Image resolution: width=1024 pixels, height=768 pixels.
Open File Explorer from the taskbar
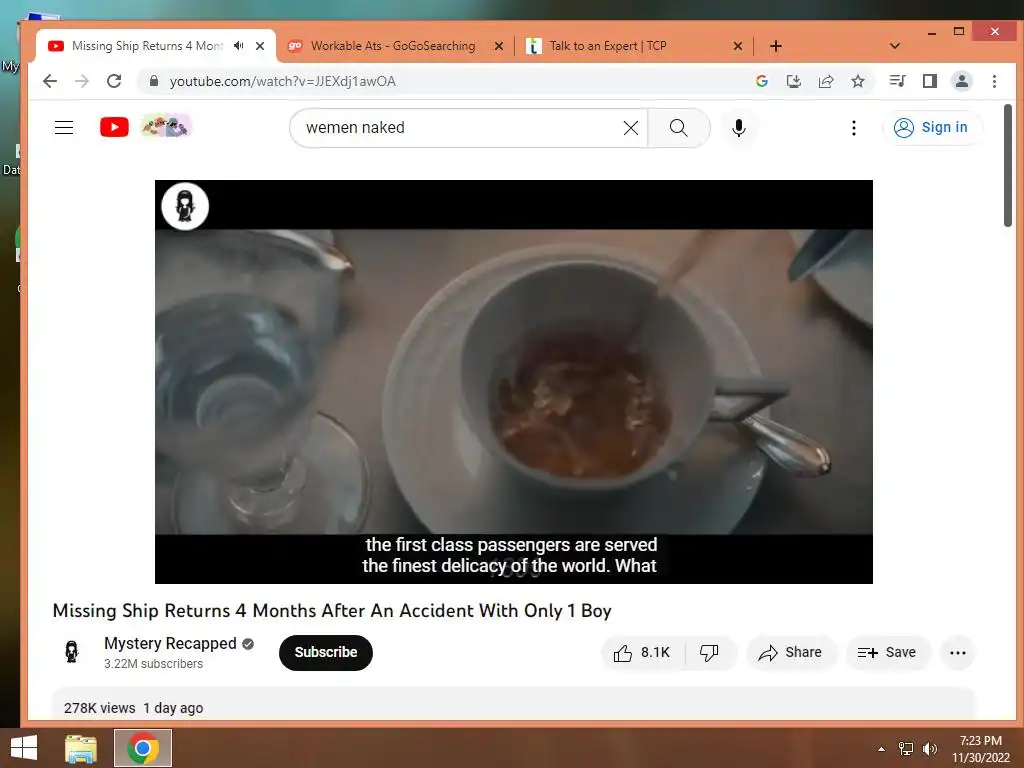[x=81, y=748]
